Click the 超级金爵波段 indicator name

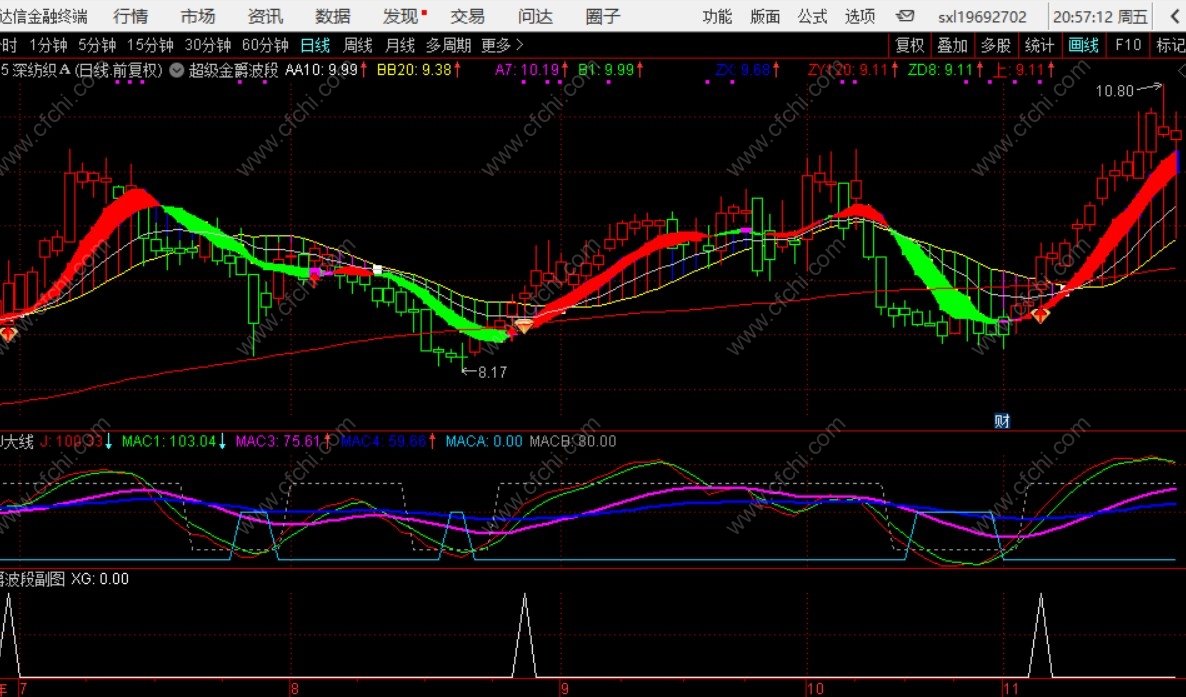pos(234,70)
